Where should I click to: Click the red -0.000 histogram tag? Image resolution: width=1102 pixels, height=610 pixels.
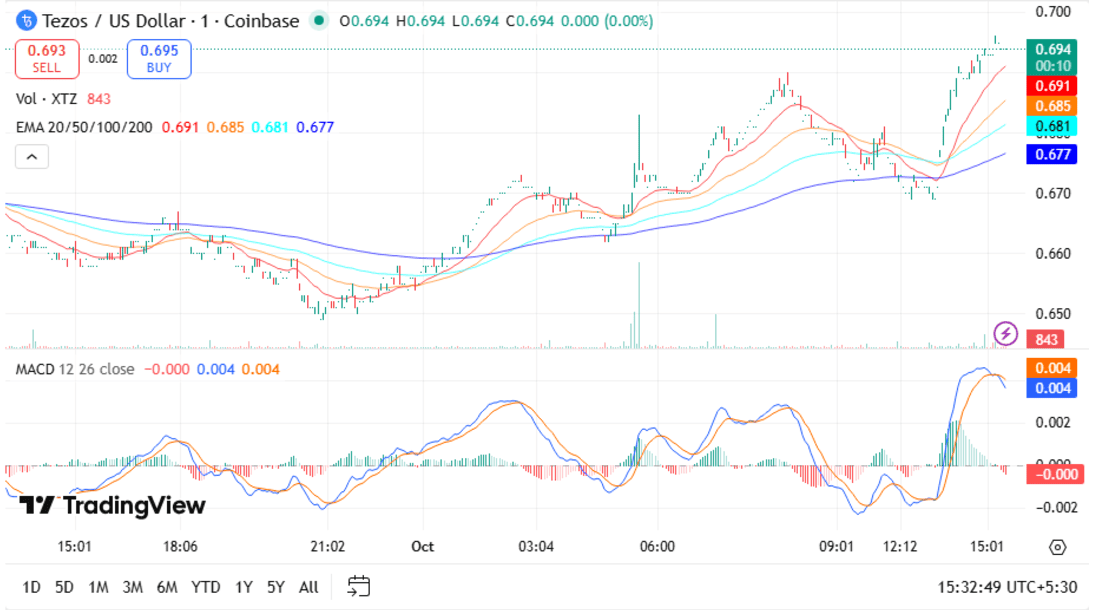point(1055,474)
